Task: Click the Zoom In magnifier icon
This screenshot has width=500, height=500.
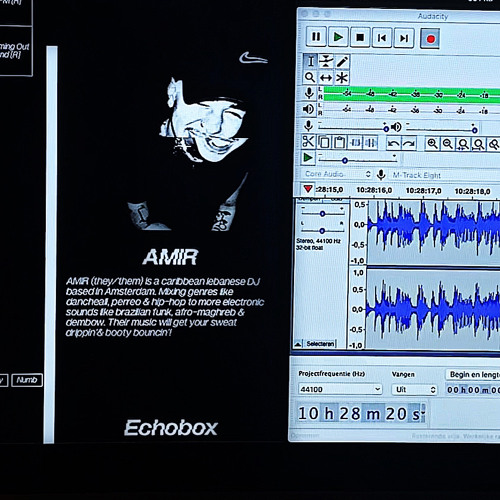Action: [x=432, y=144]
